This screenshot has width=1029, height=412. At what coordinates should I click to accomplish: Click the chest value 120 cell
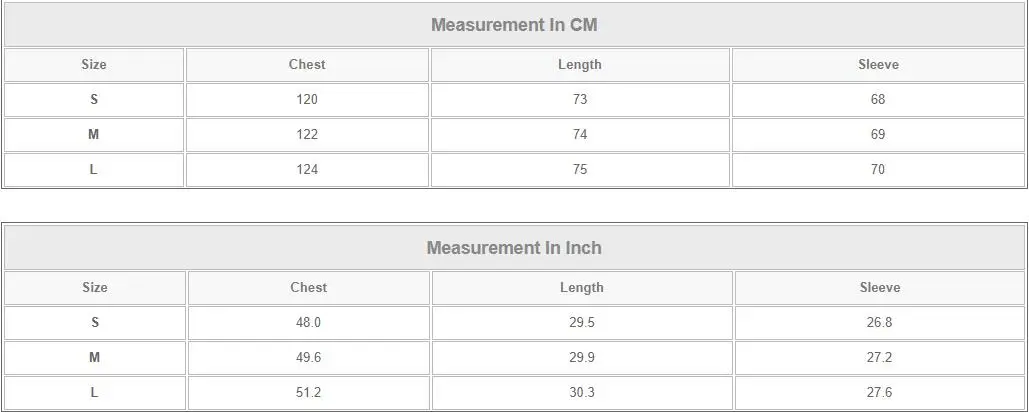pyautogui.click(x=307, y=100)
